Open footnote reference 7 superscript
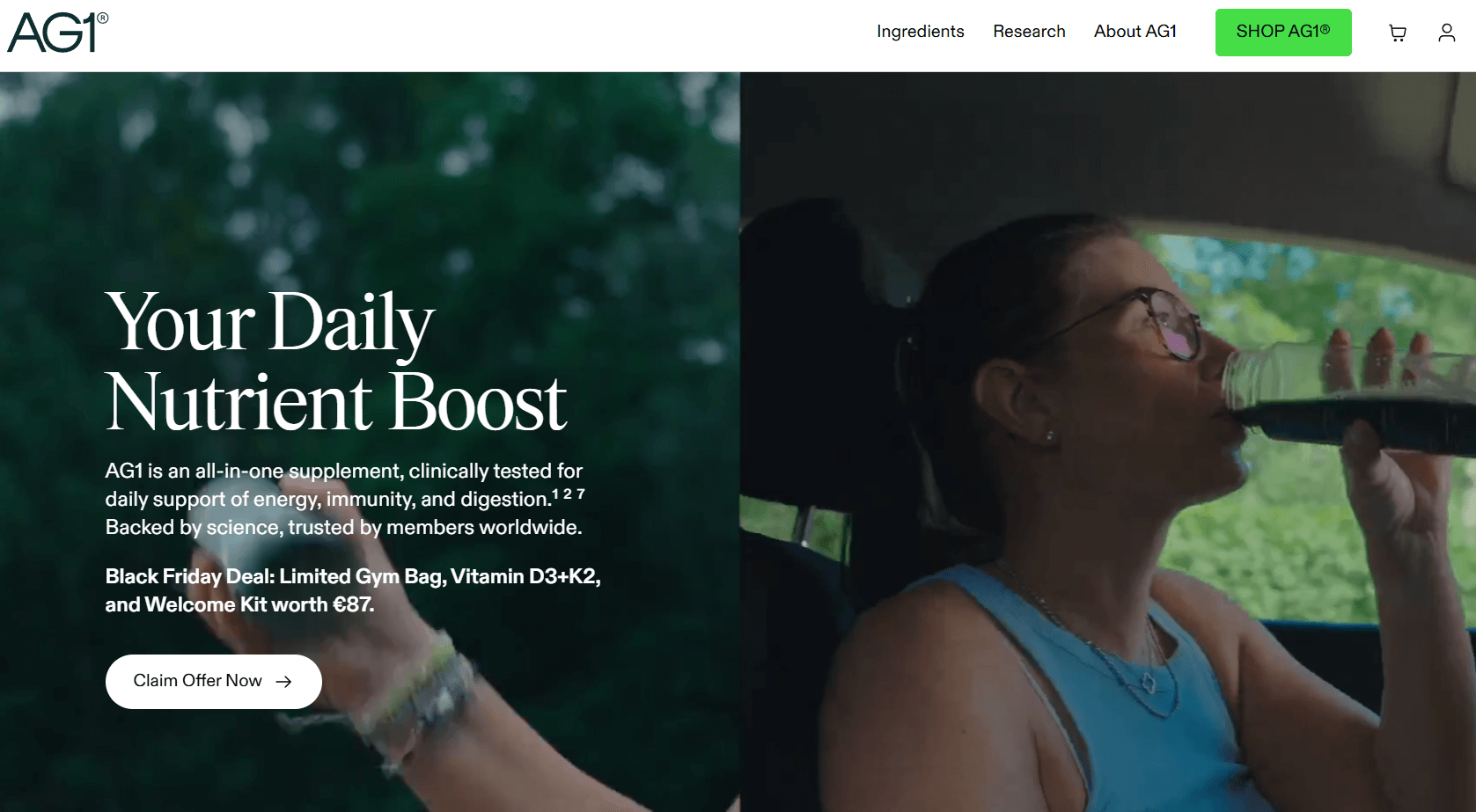This screenshot has height=812, width=1476. pyautogui.click(x=580, y=494)
